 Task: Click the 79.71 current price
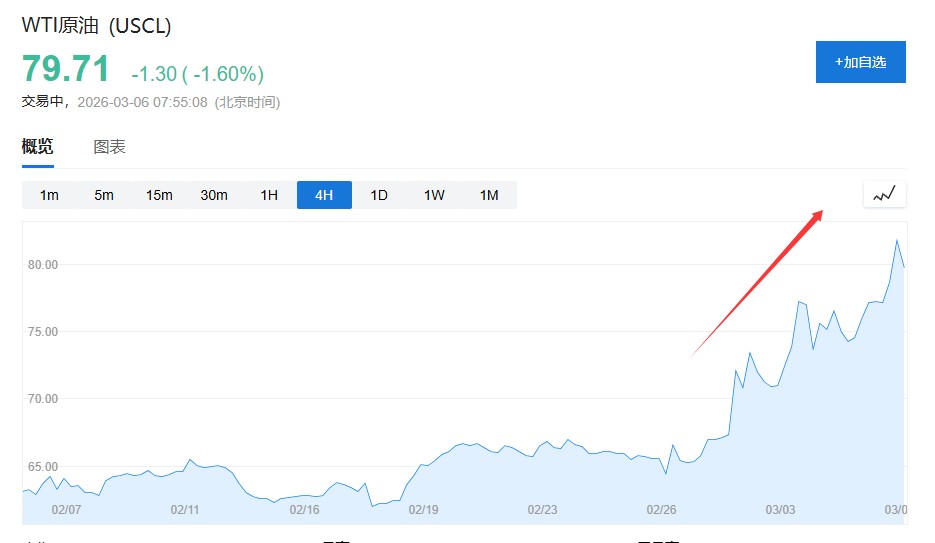tap(66, 70)
